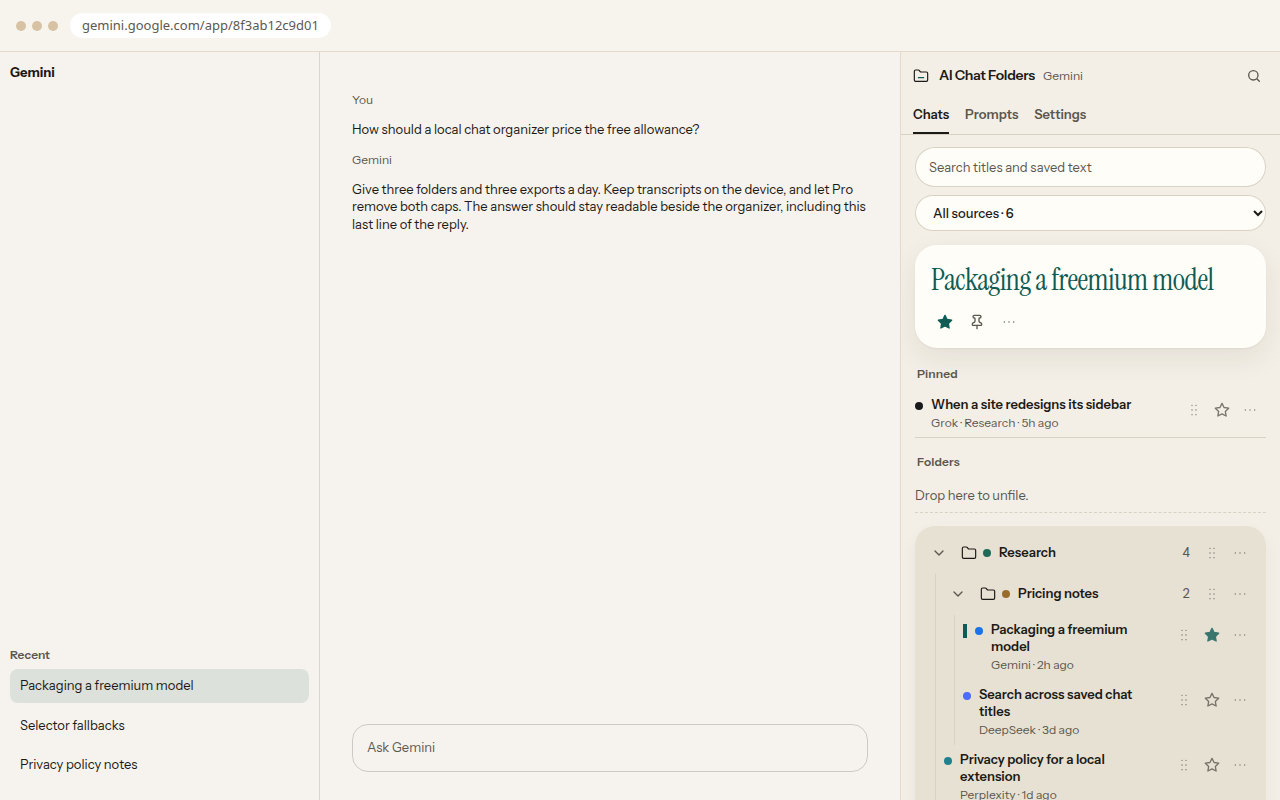Click the Research folder drag handle
The image size is (1280, 800).
click(1212, 553)
